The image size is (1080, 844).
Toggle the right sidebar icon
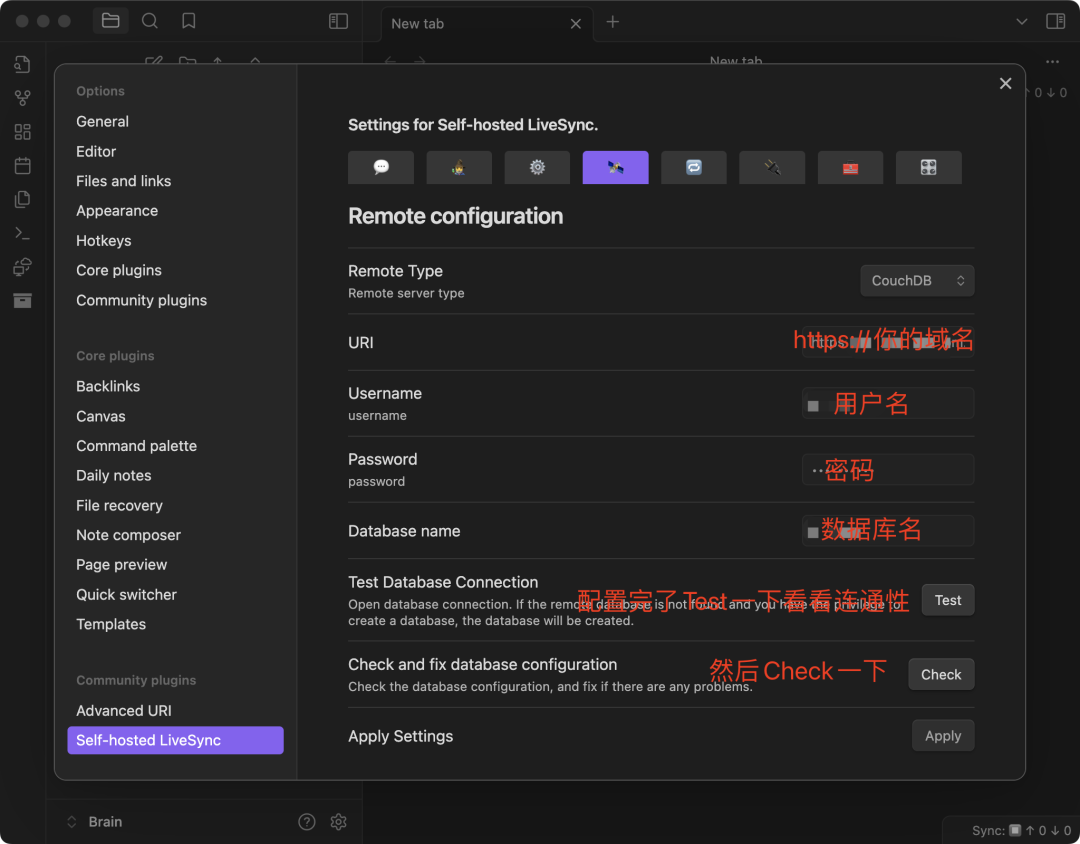1055,21
